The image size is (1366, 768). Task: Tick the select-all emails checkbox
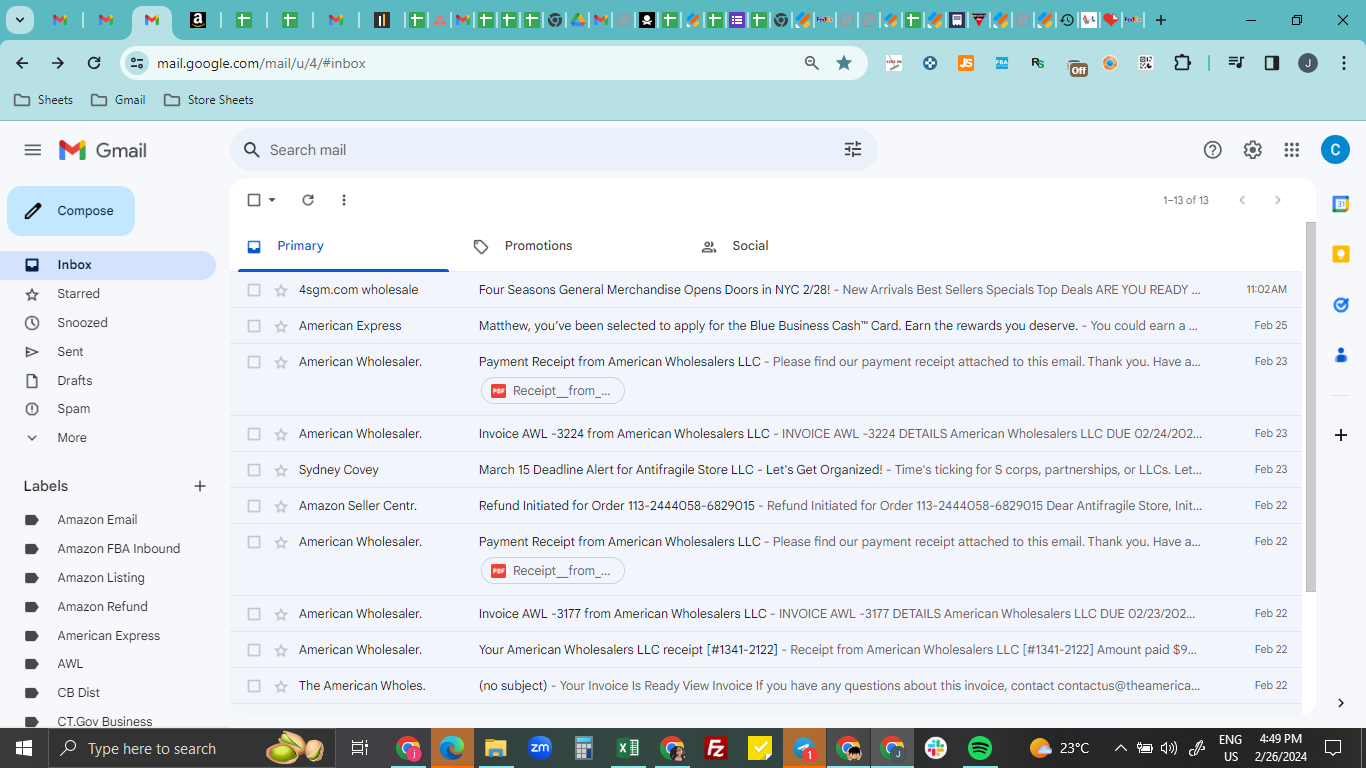click(254, 200)
